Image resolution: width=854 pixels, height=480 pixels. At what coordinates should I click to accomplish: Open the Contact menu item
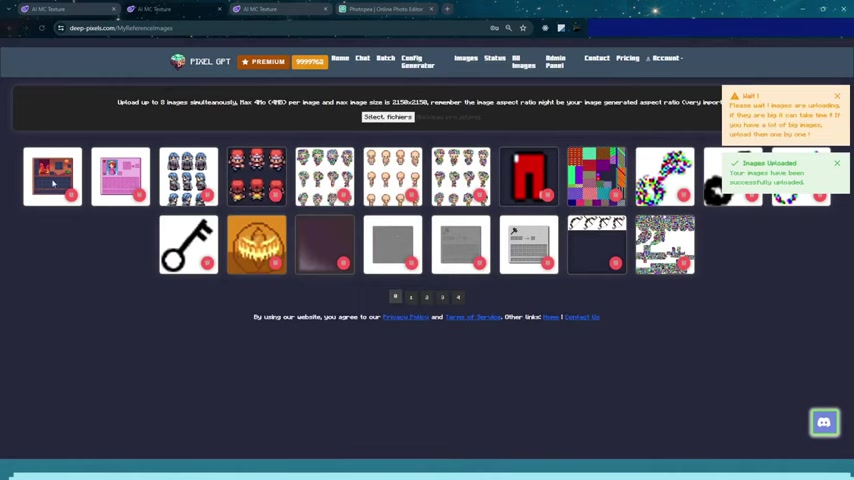click(x=597, y=58)
